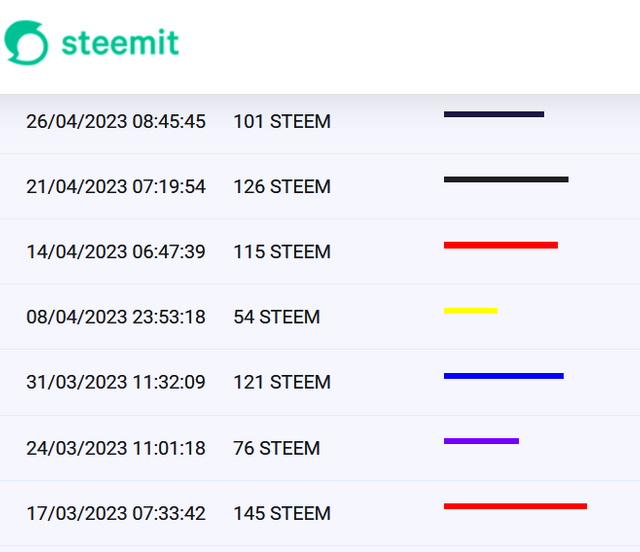Select the date 17/03/2023 07:33:42

pos(116,514)
